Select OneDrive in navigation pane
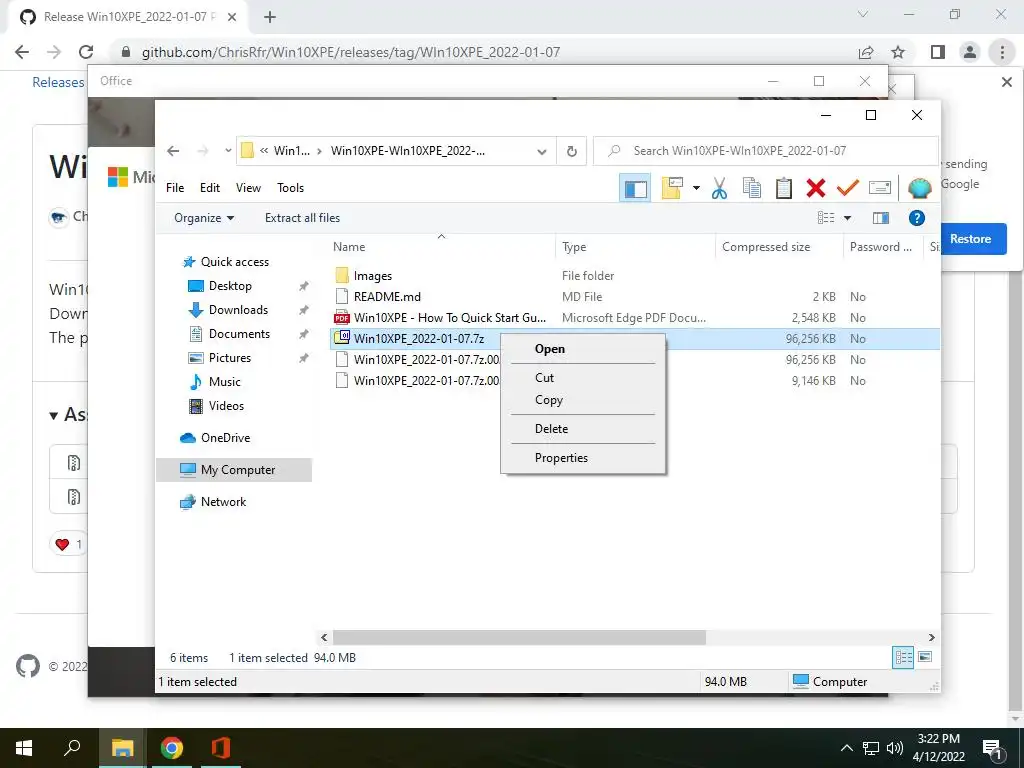The image size is (1024, 768). [225, 438]
